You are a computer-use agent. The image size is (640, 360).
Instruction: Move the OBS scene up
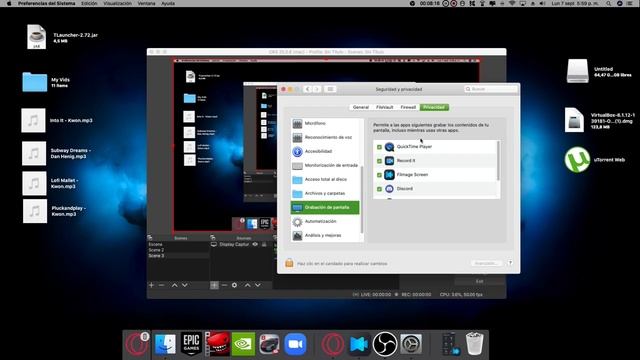click(x=175, y=285)
